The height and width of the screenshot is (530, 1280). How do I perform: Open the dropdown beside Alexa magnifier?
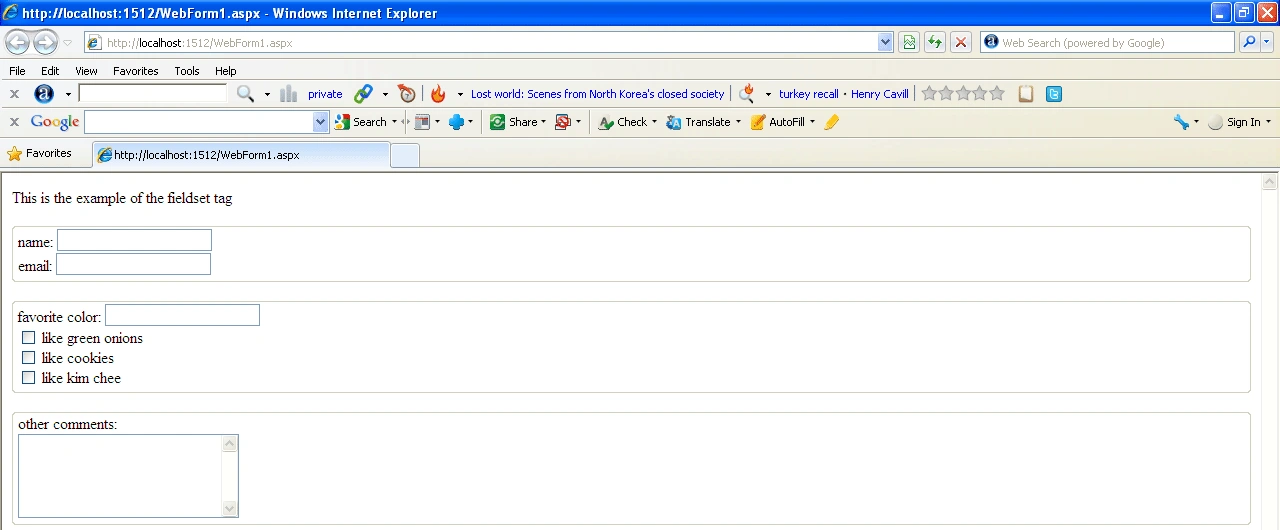[267, 95]
